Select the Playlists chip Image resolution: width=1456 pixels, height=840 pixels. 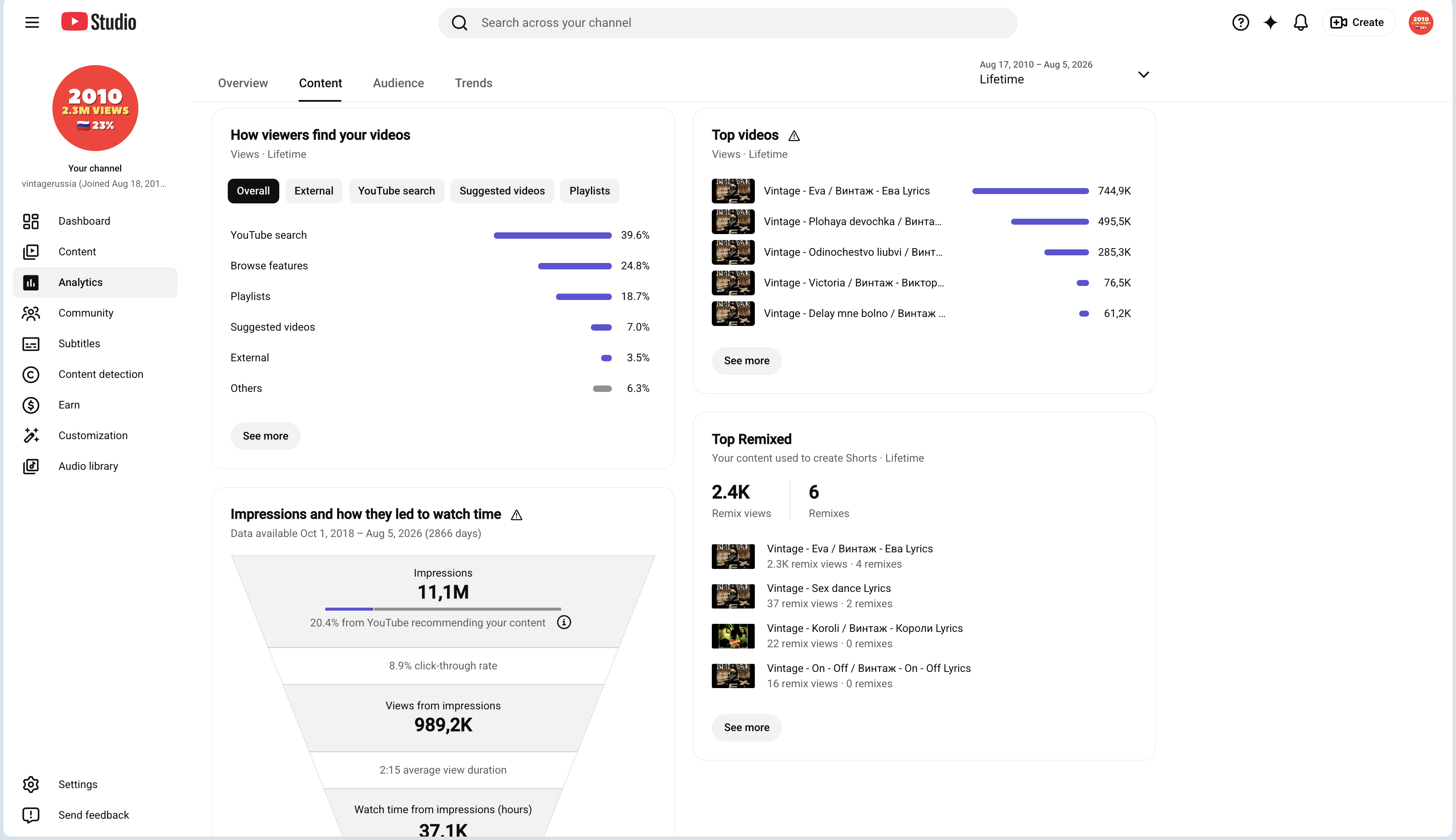[x=589, y=191]
